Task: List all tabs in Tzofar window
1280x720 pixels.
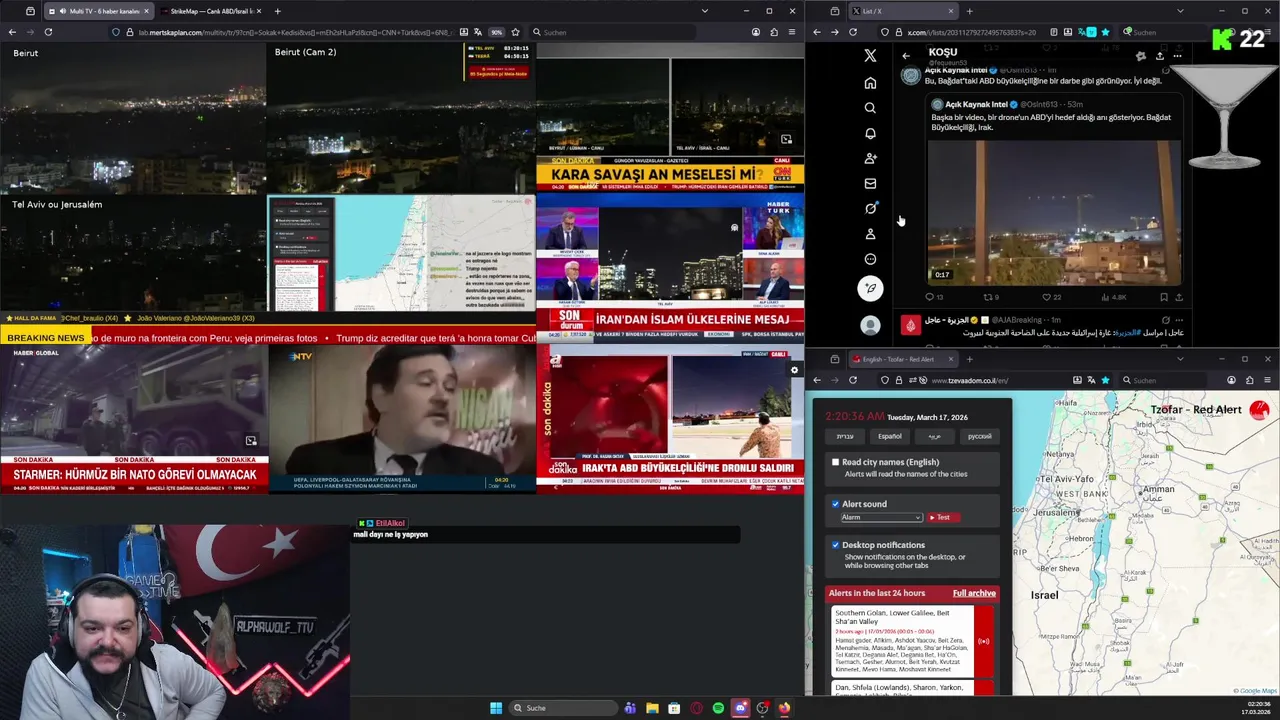Action: tap(1180, 359)
